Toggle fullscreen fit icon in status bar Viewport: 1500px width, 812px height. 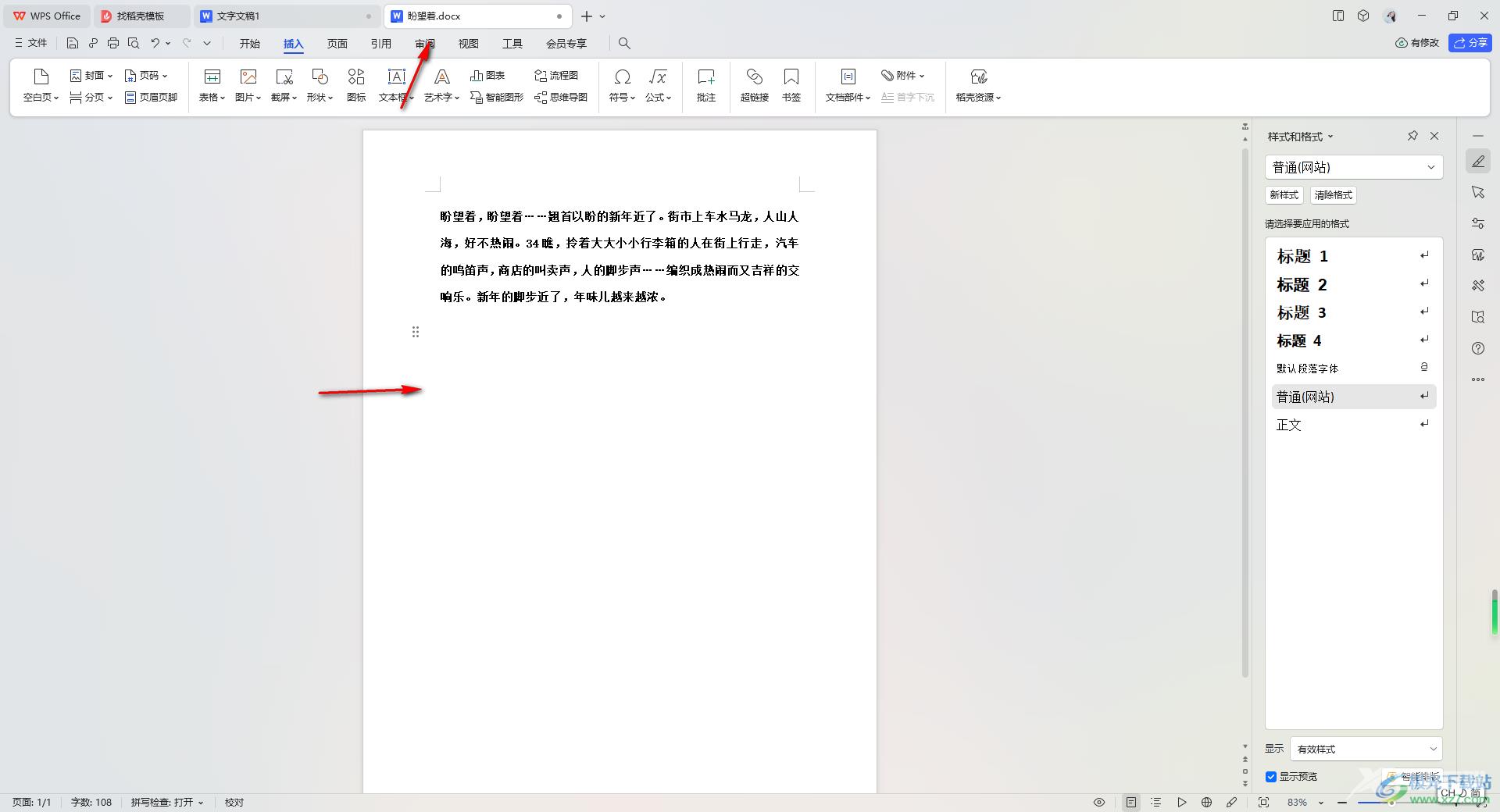click(x=1264, y=803)
